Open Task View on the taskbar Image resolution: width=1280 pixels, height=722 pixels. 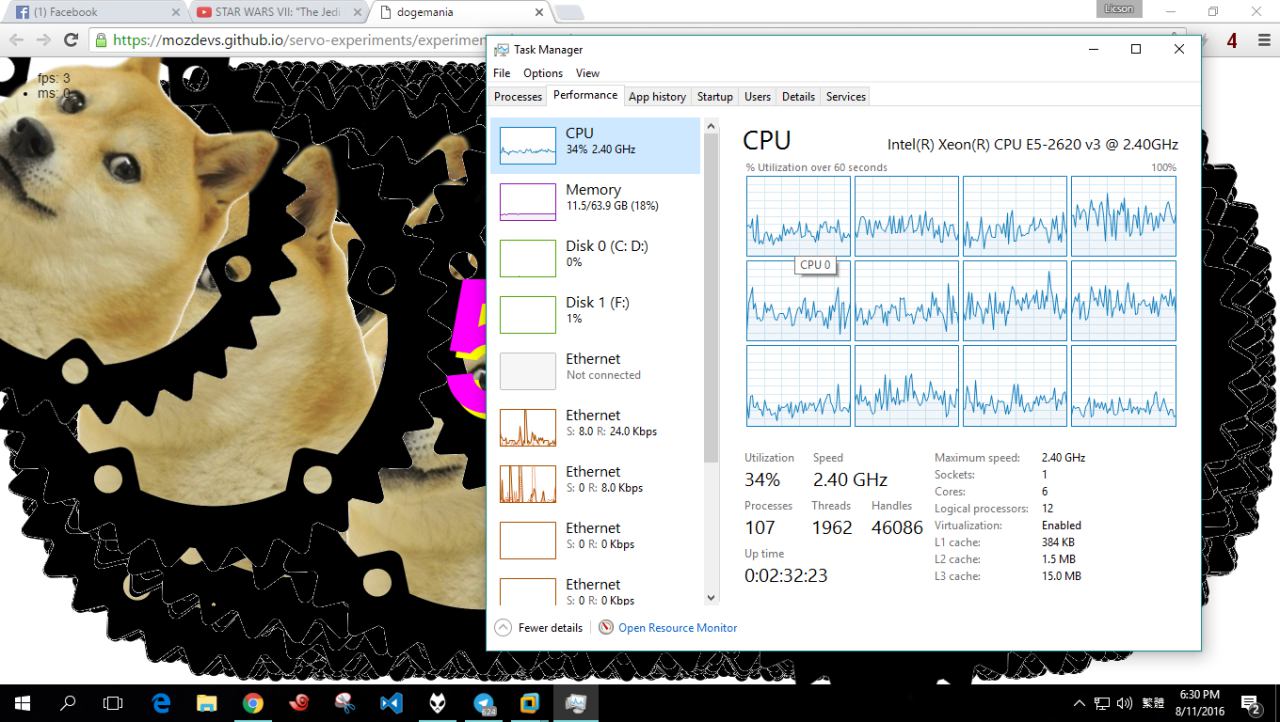pos(113,703)
